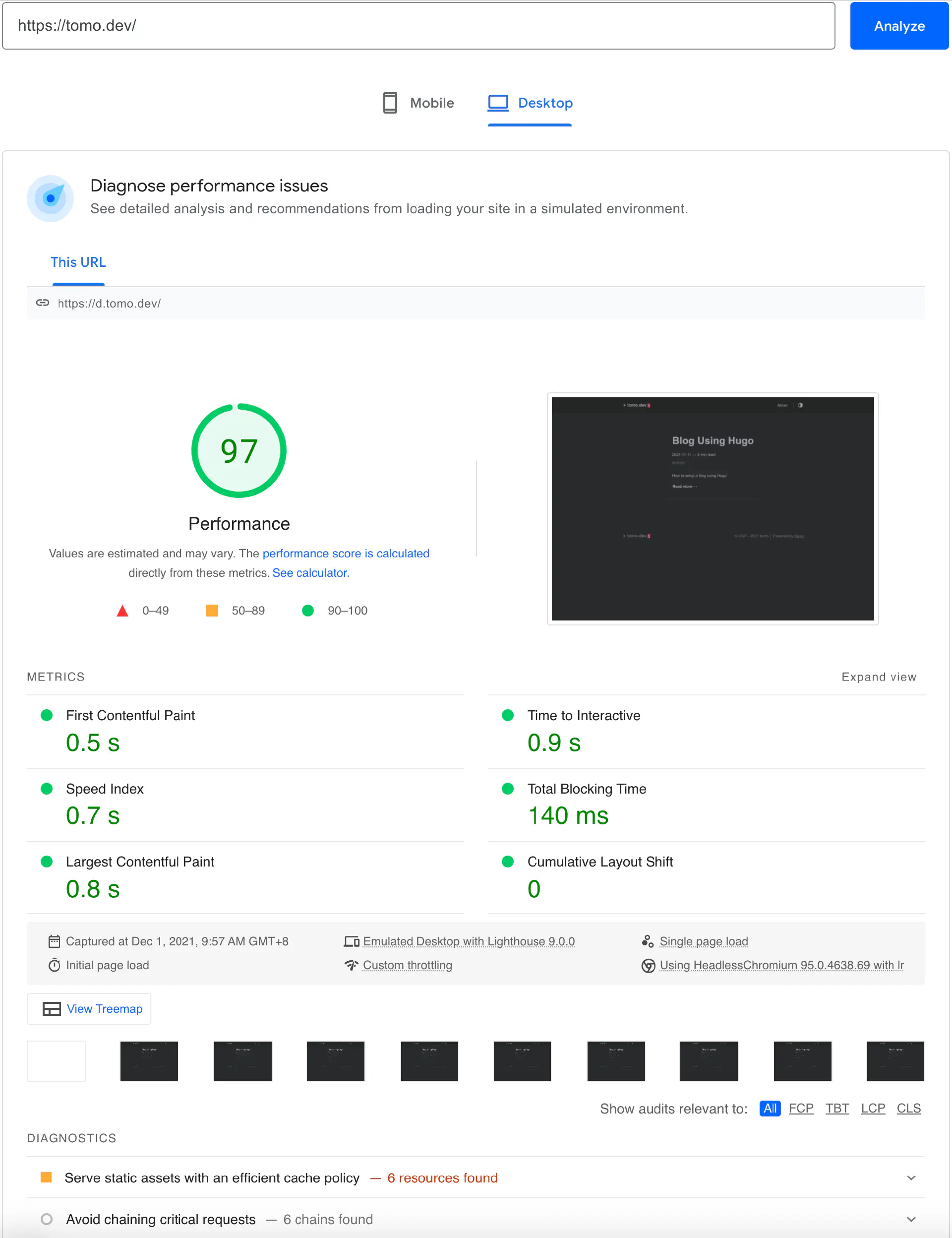Select the This URL tab
952x1238 pixels.
(78, 262)
